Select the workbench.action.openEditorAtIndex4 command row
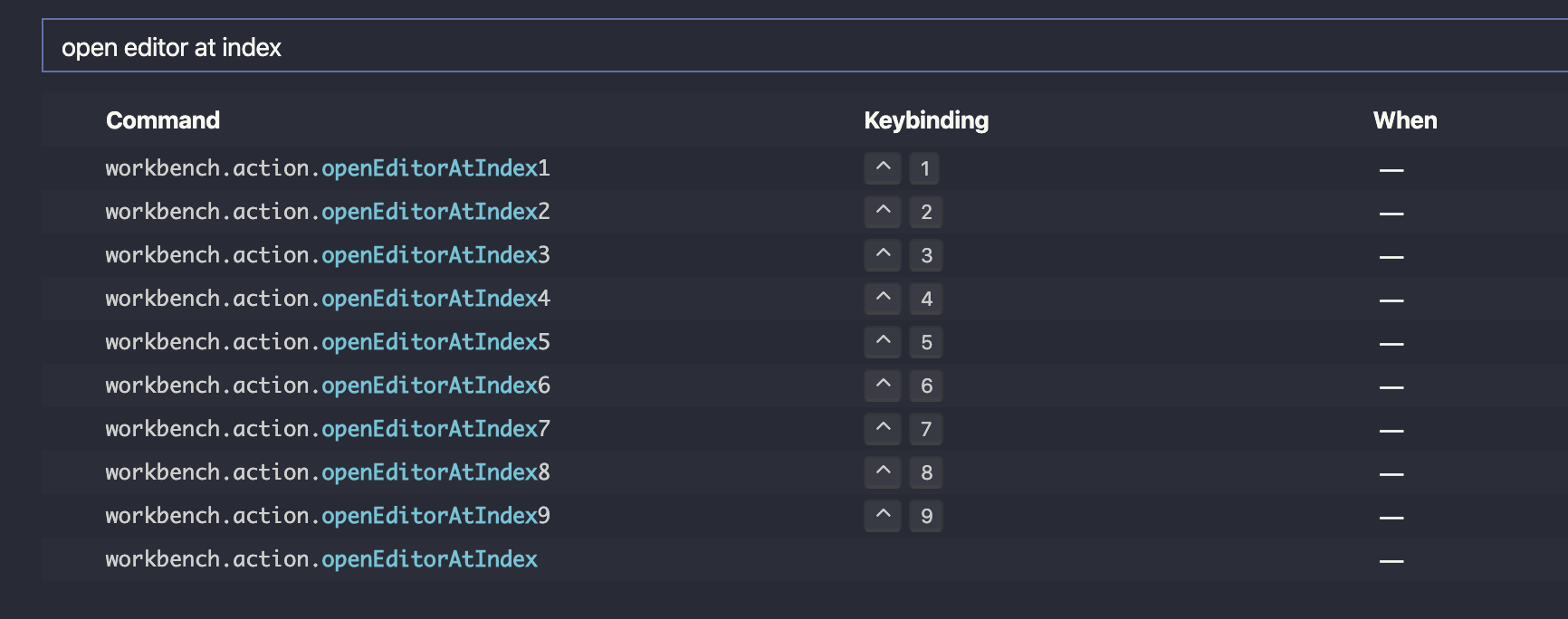The image size is (1568, 619). [x=328, y=299]
